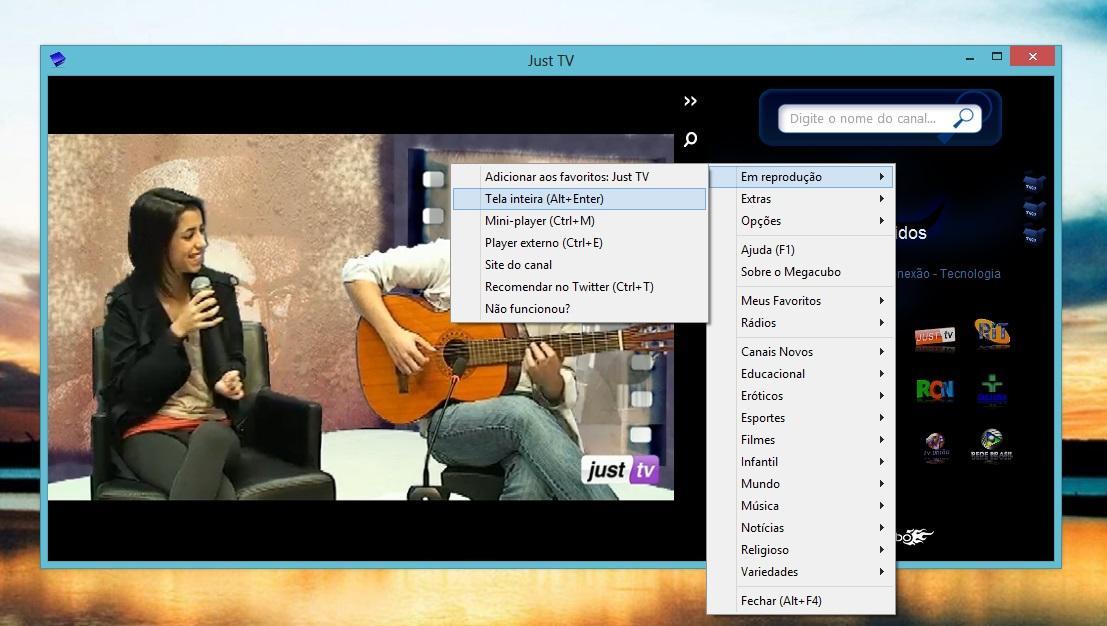Click the Just TV app icon in title bar

[58, 59]
